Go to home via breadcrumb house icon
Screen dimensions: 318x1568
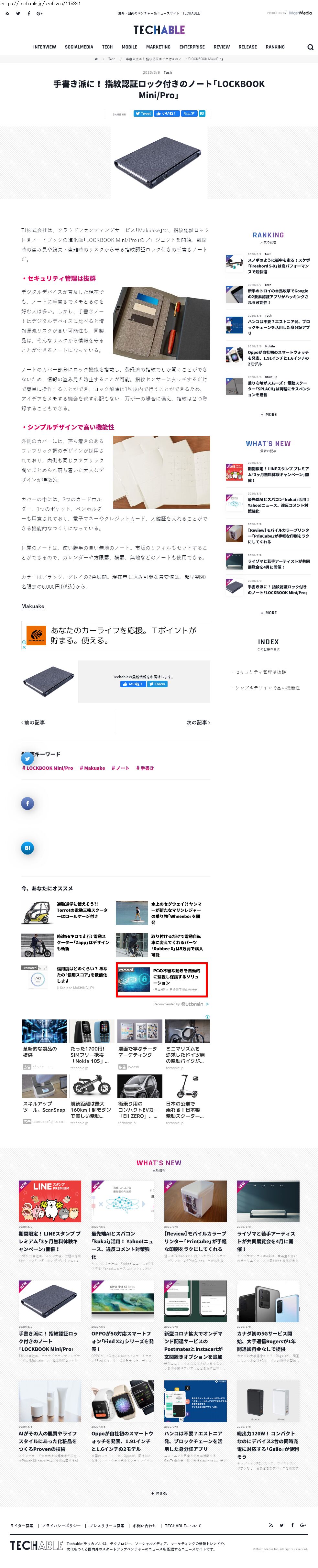point(96,59)
